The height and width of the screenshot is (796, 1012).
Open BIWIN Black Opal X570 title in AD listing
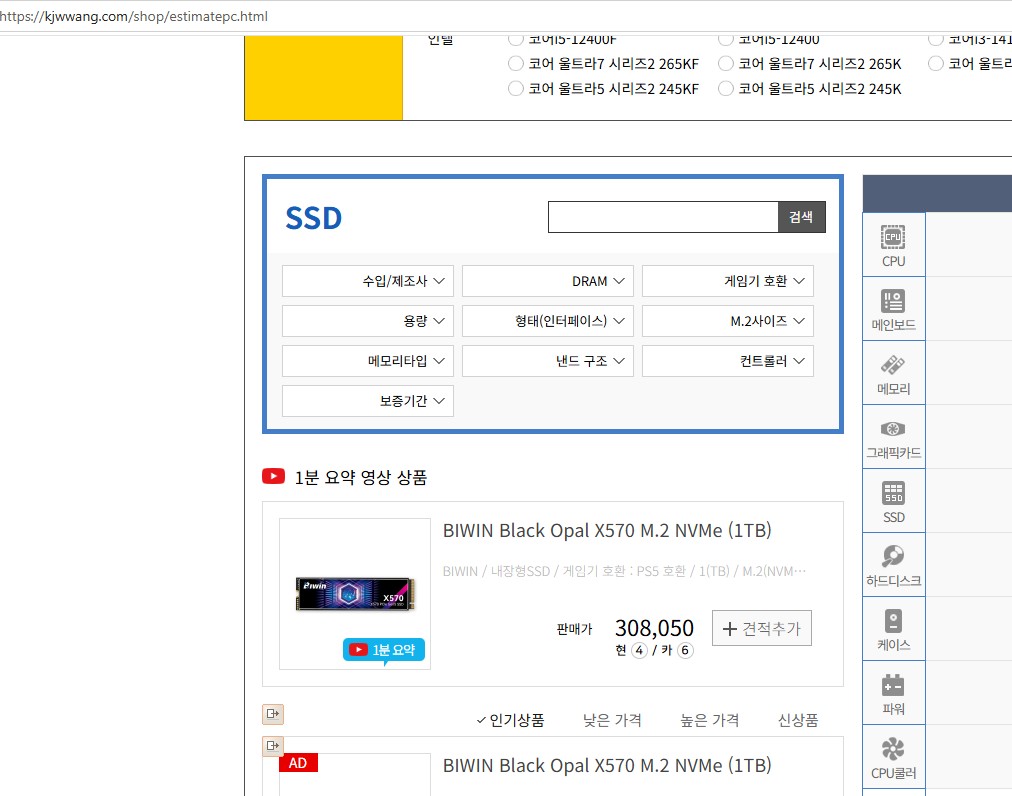click(x=607, y=766)
